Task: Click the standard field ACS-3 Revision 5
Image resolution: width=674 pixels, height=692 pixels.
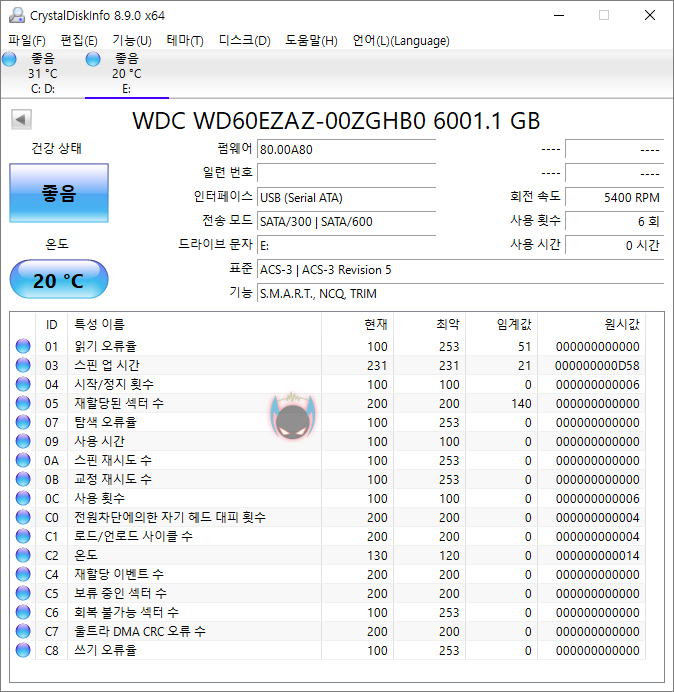Action: click(x=460, y=269)
